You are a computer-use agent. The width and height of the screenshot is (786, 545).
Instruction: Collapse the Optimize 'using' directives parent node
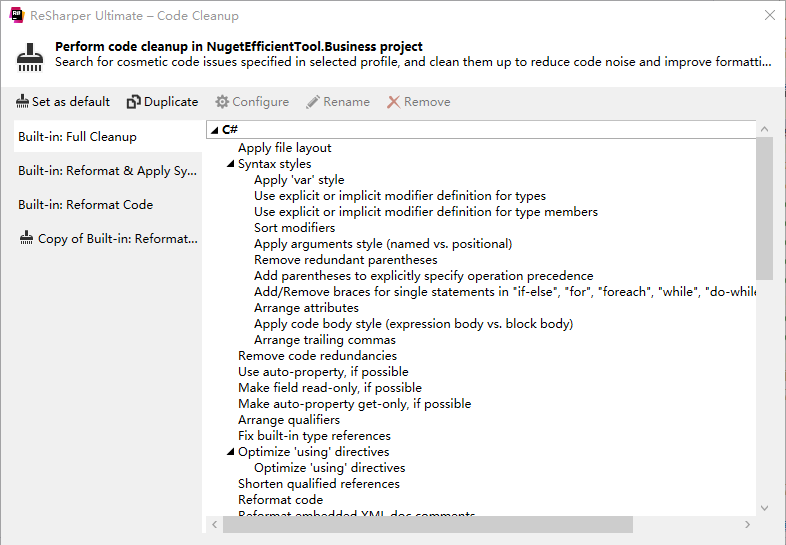tap(231, 452)
